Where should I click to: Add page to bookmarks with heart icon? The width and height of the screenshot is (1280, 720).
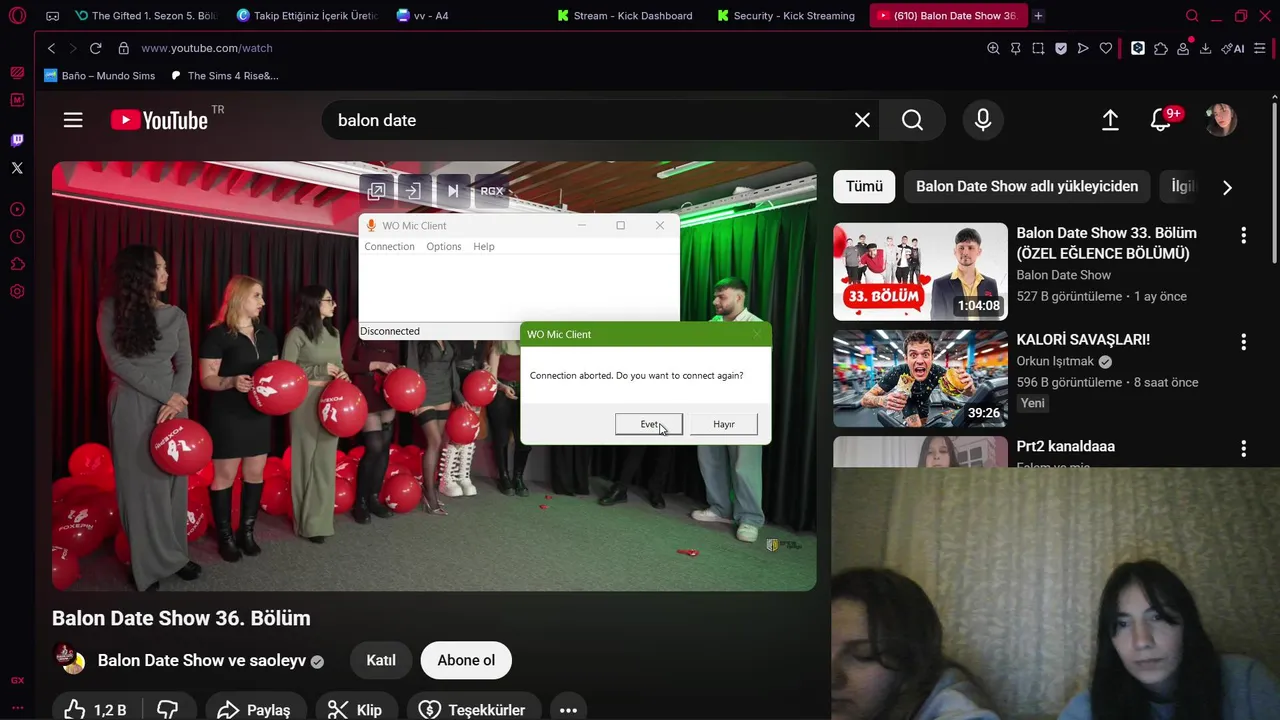pyautogui.click(x=1106, y=48)
